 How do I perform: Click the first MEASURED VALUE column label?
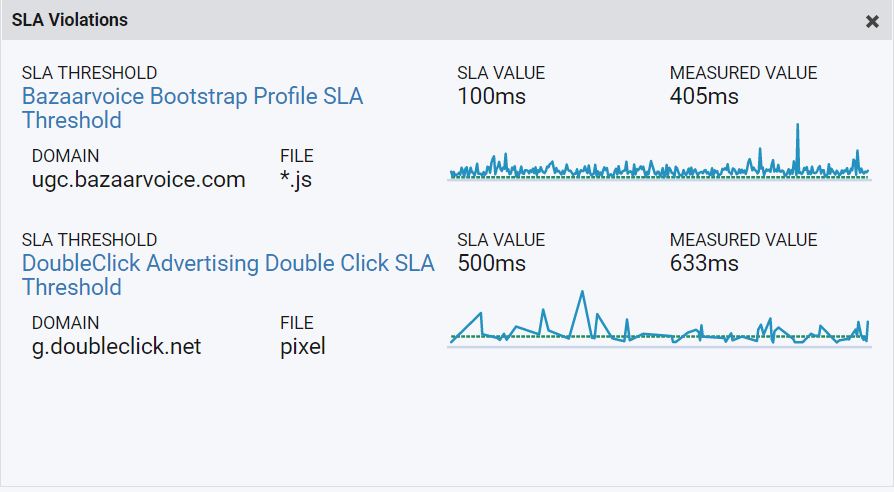pos(743,73)
